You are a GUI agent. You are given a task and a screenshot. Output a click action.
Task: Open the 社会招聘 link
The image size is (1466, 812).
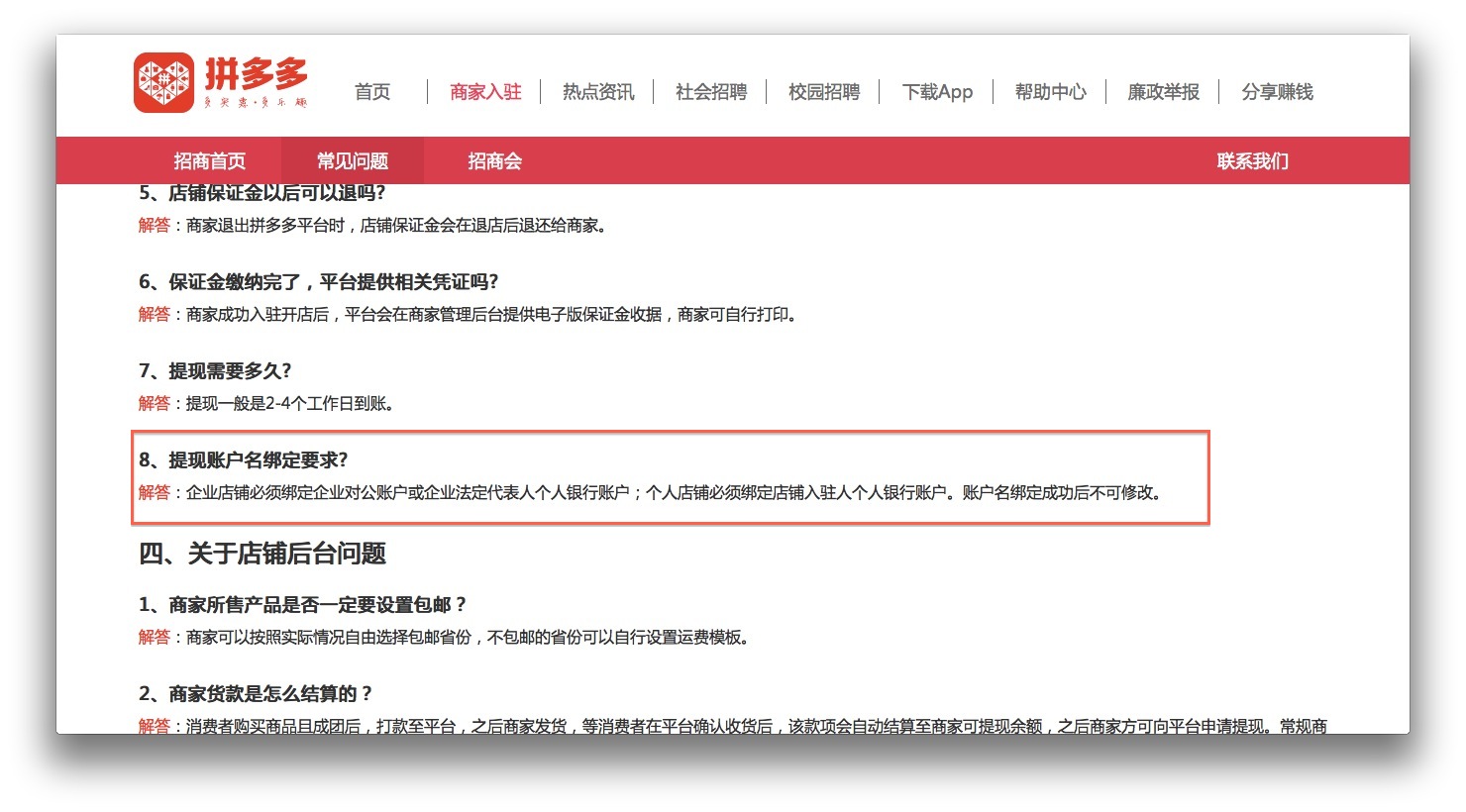pos(711,92)
